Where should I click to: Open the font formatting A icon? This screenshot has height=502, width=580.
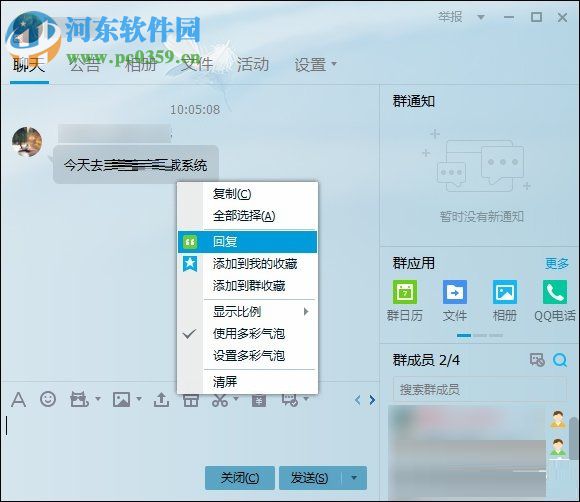click(x=18, y=400)
